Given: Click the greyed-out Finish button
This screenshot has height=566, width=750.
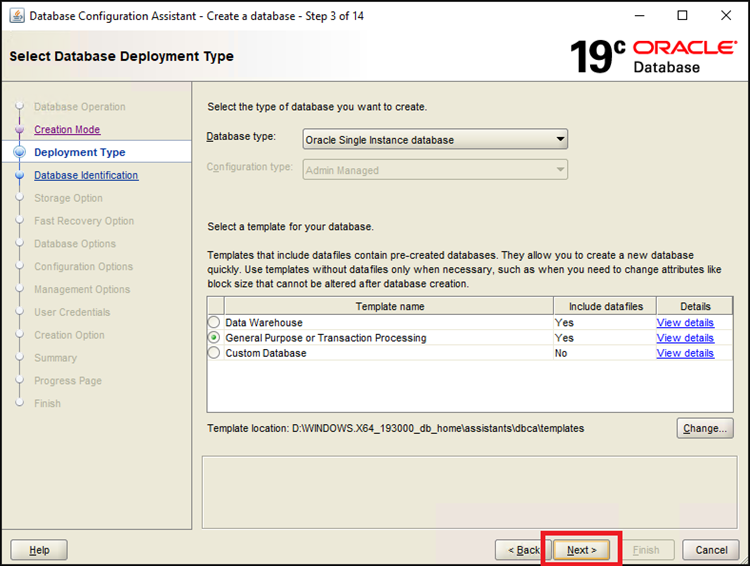Looking at the screenshot, I should click(x=646, y=550).
